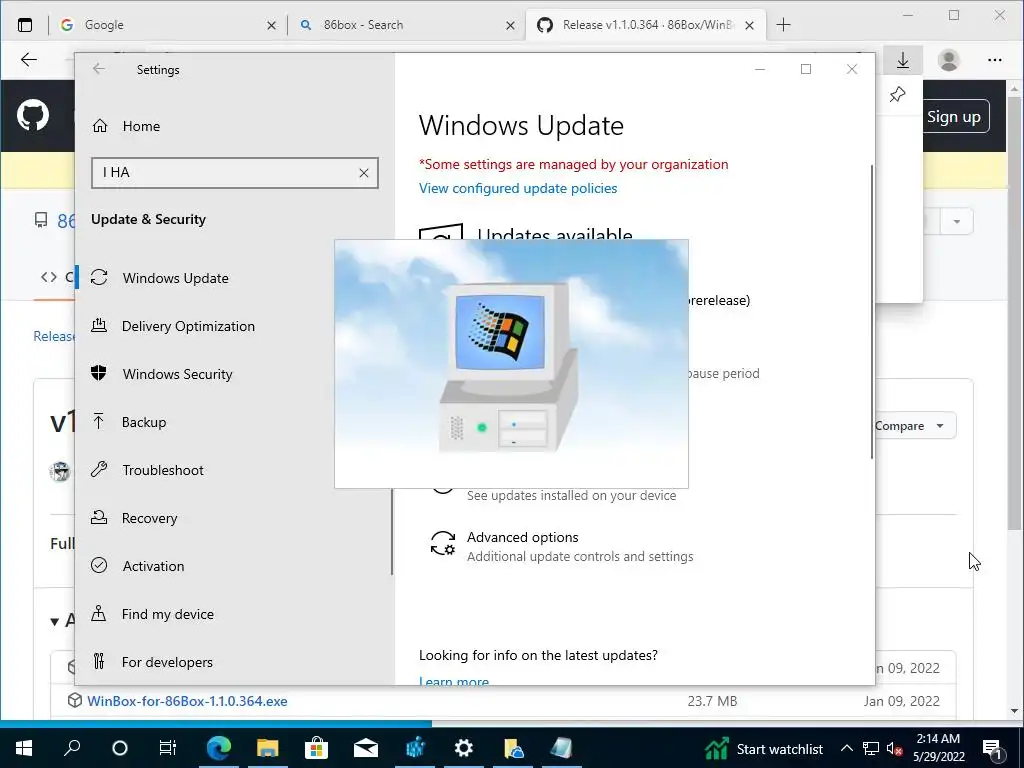Image resolution: width=1024 pixels, height=768 pixels.
Task: Open browser Settings and more menu
Action: tap(995, 60)
